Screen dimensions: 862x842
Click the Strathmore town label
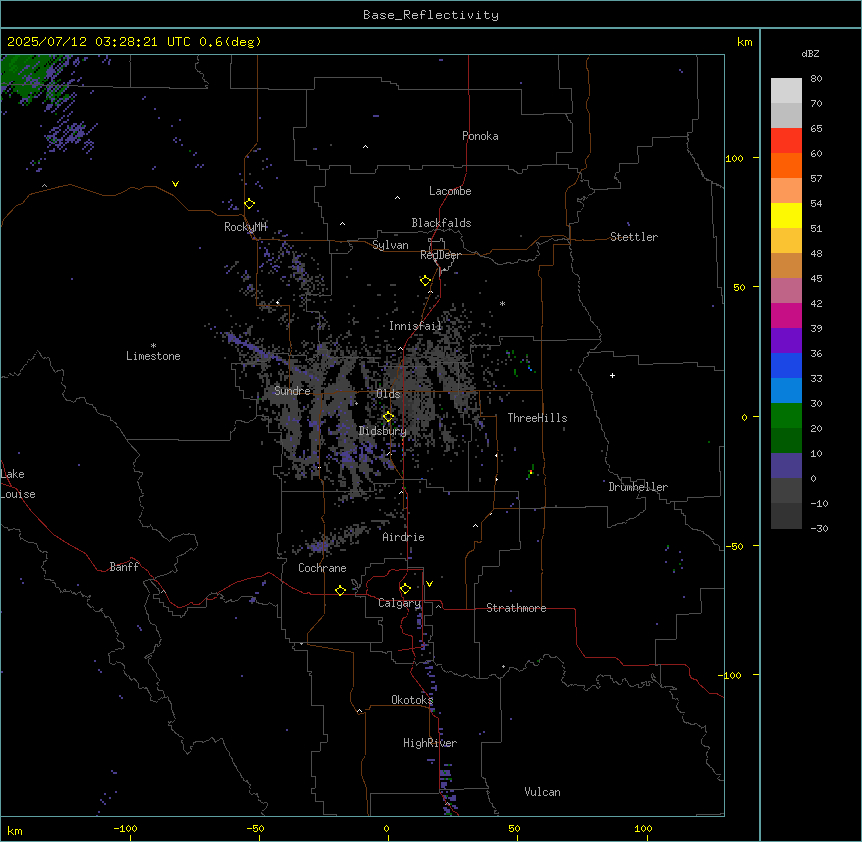516,608
